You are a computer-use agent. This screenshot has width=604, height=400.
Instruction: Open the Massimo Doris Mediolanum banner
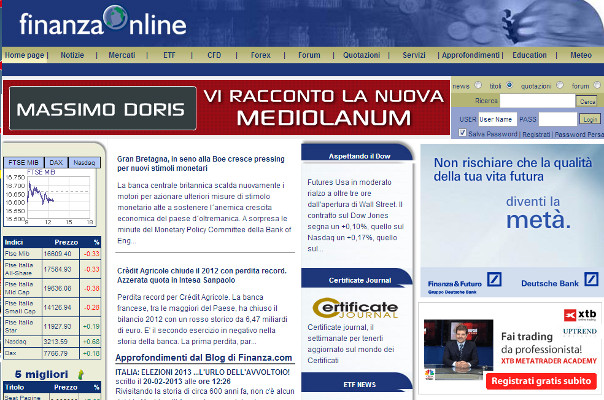[227, 107]
